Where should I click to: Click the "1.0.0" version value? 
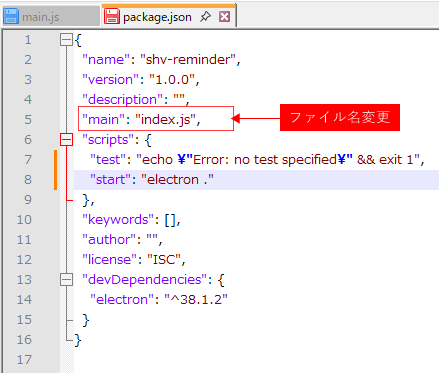172,80
